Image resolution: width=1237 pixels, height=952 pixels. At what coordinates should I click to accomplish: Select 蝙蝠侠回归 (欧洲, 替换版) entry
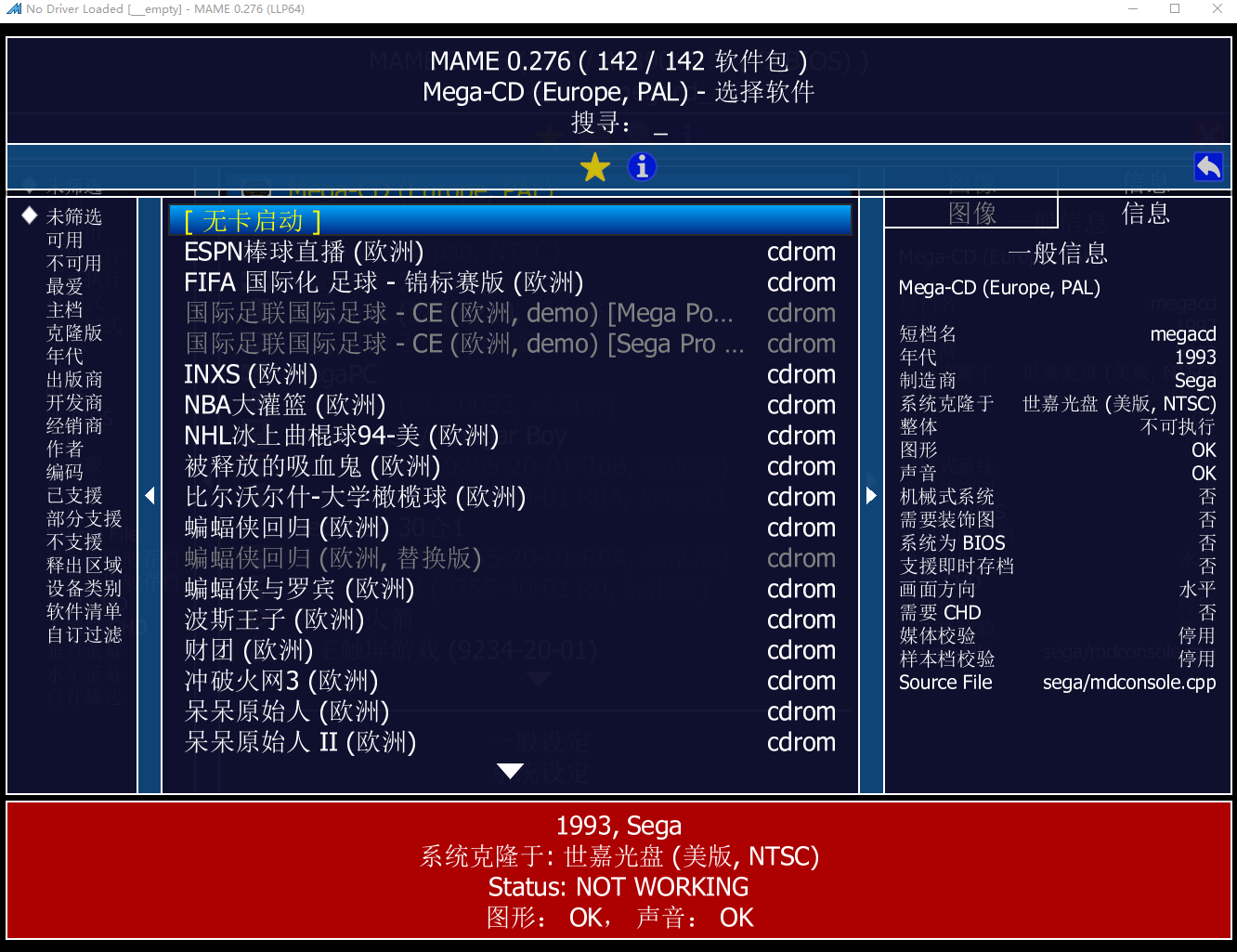click(510, 558)
